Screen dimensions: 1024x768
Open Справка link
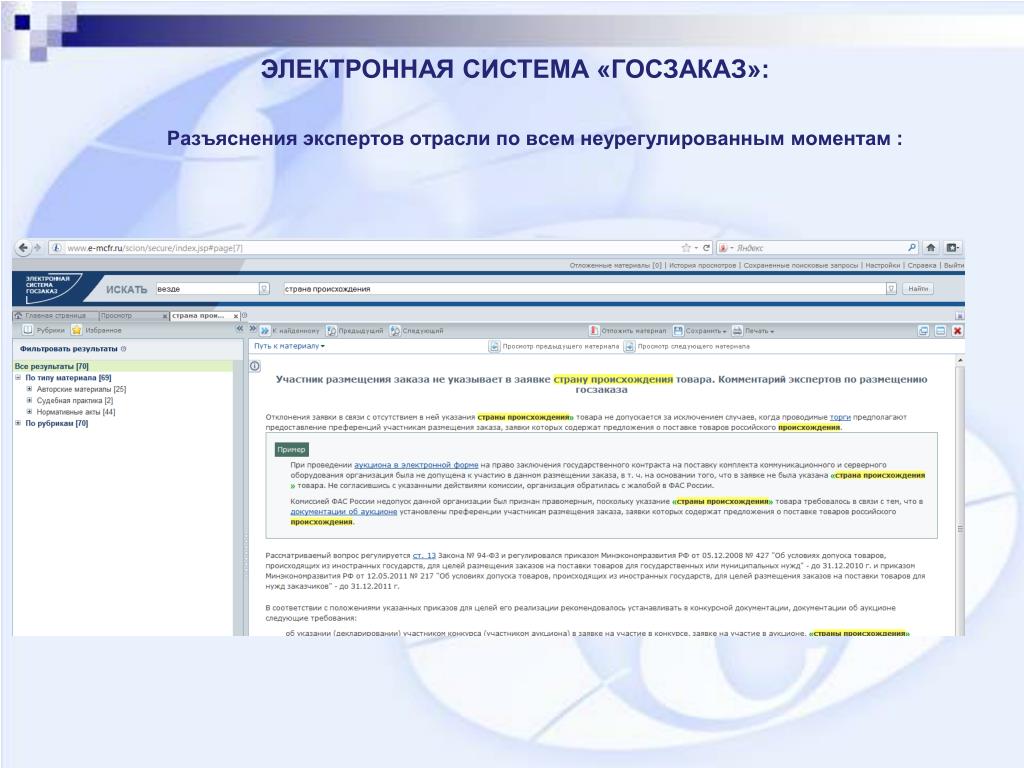pyautogui.click(x=921, y=266)
